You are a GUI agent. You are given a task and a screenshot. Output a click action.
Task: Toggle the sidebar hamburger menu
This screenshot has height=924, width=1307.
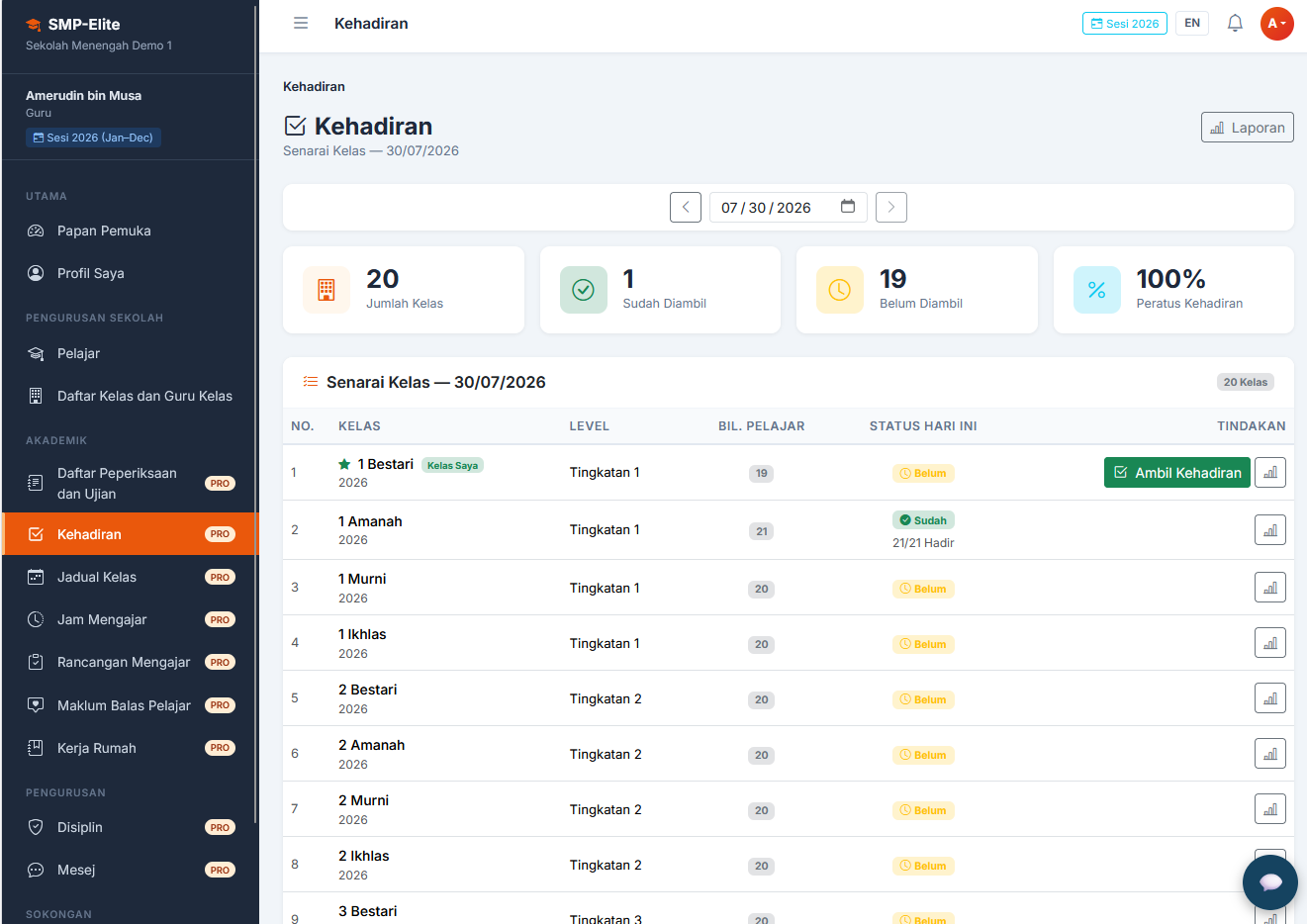click(x=301, y=23)
